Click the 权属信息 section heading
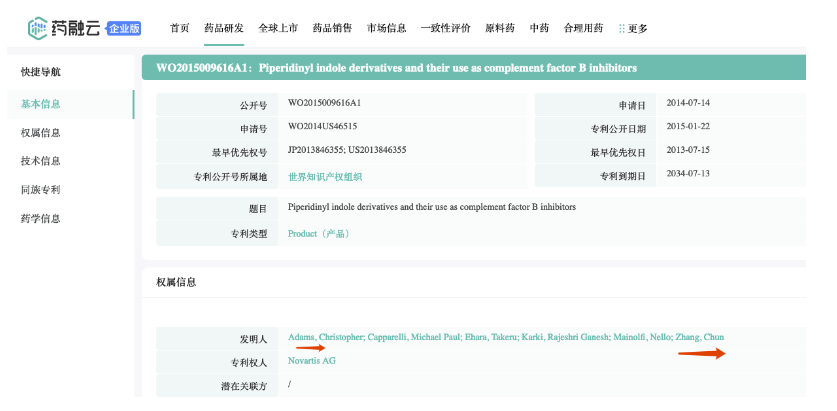The image size is (837, 411). [176, 282]
